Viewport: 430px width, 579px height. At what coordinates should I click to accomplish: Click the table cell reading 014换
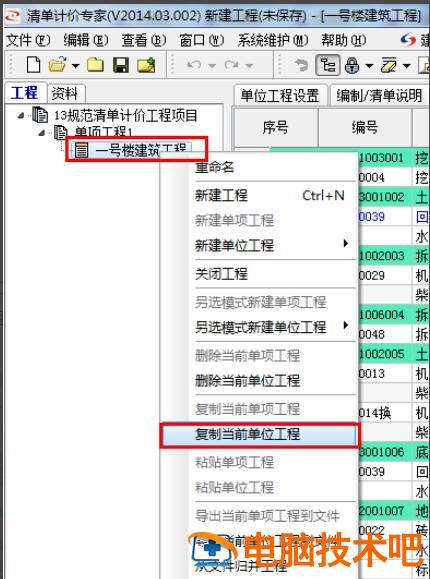coord(385,413)
